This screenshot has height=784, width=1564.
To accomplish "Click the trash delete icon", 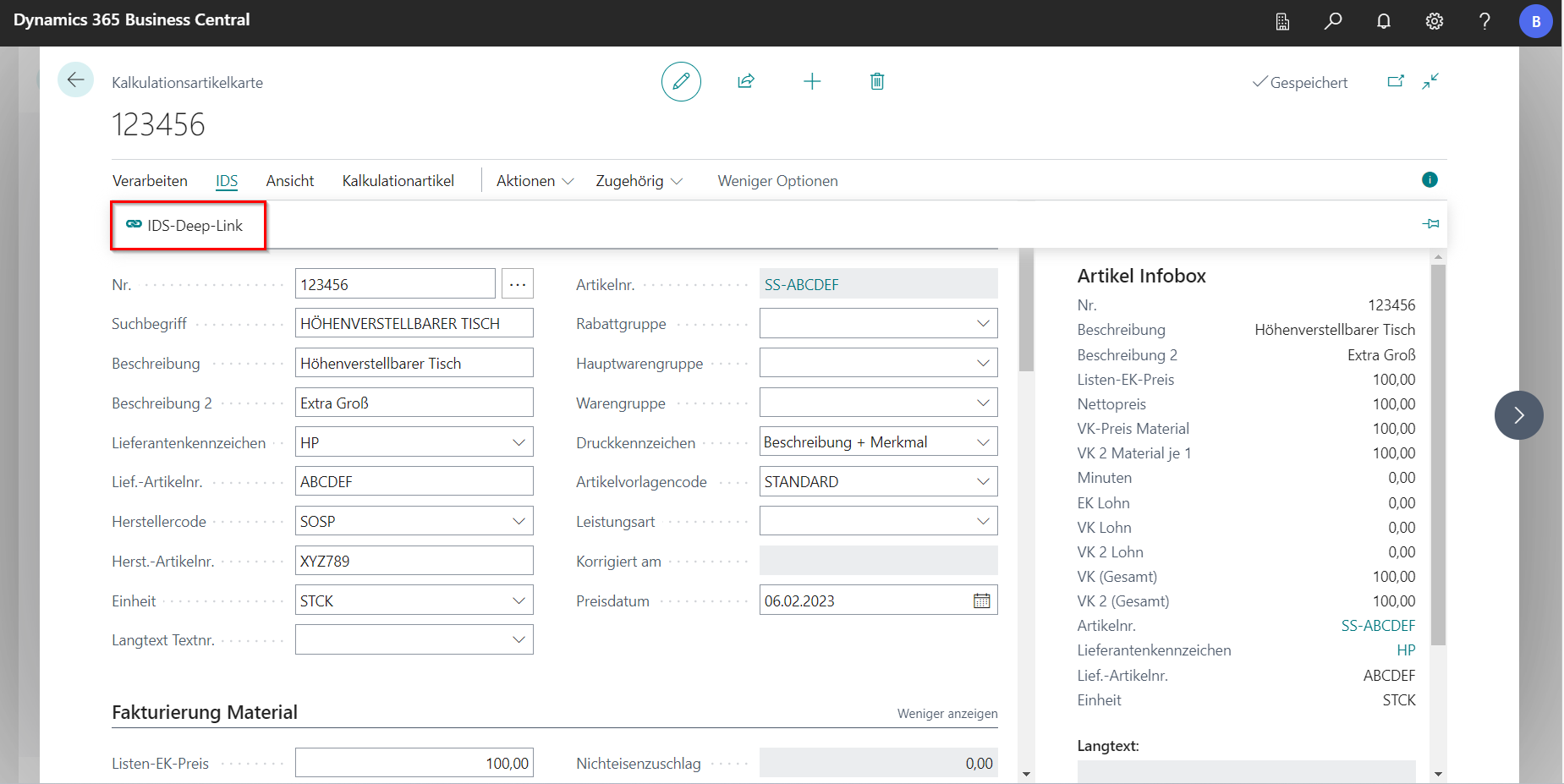I will click(877, 81).
